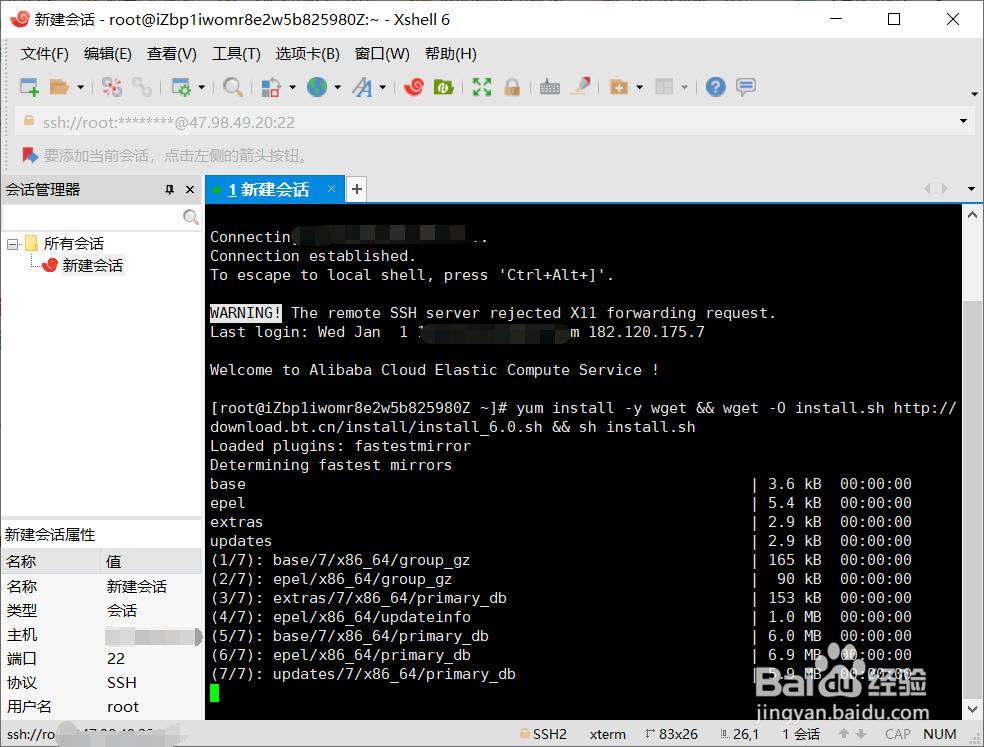This screenshot has width=984, height=747.
Task: Click the color scheme toolbar icon
Action: point(270,87)
